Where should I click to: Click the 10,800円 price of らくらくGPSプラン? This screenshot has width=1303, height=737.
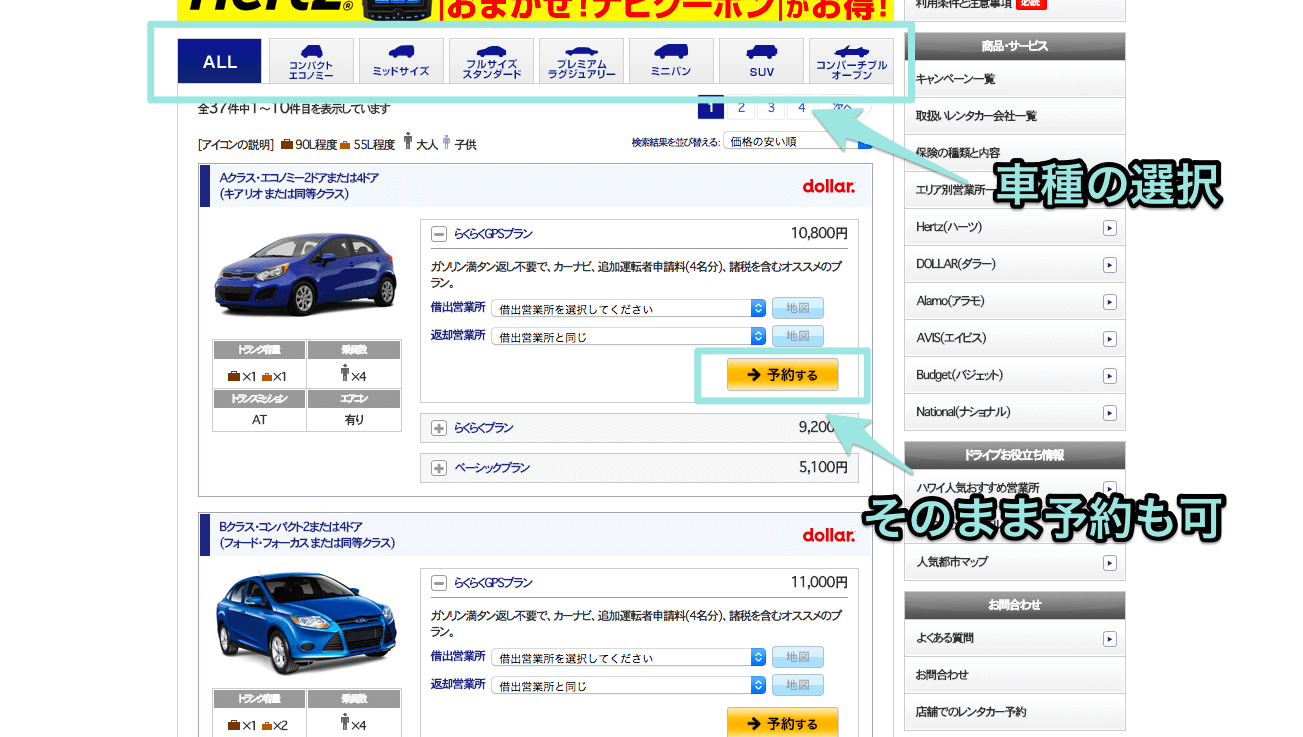(x=819, y=234)
